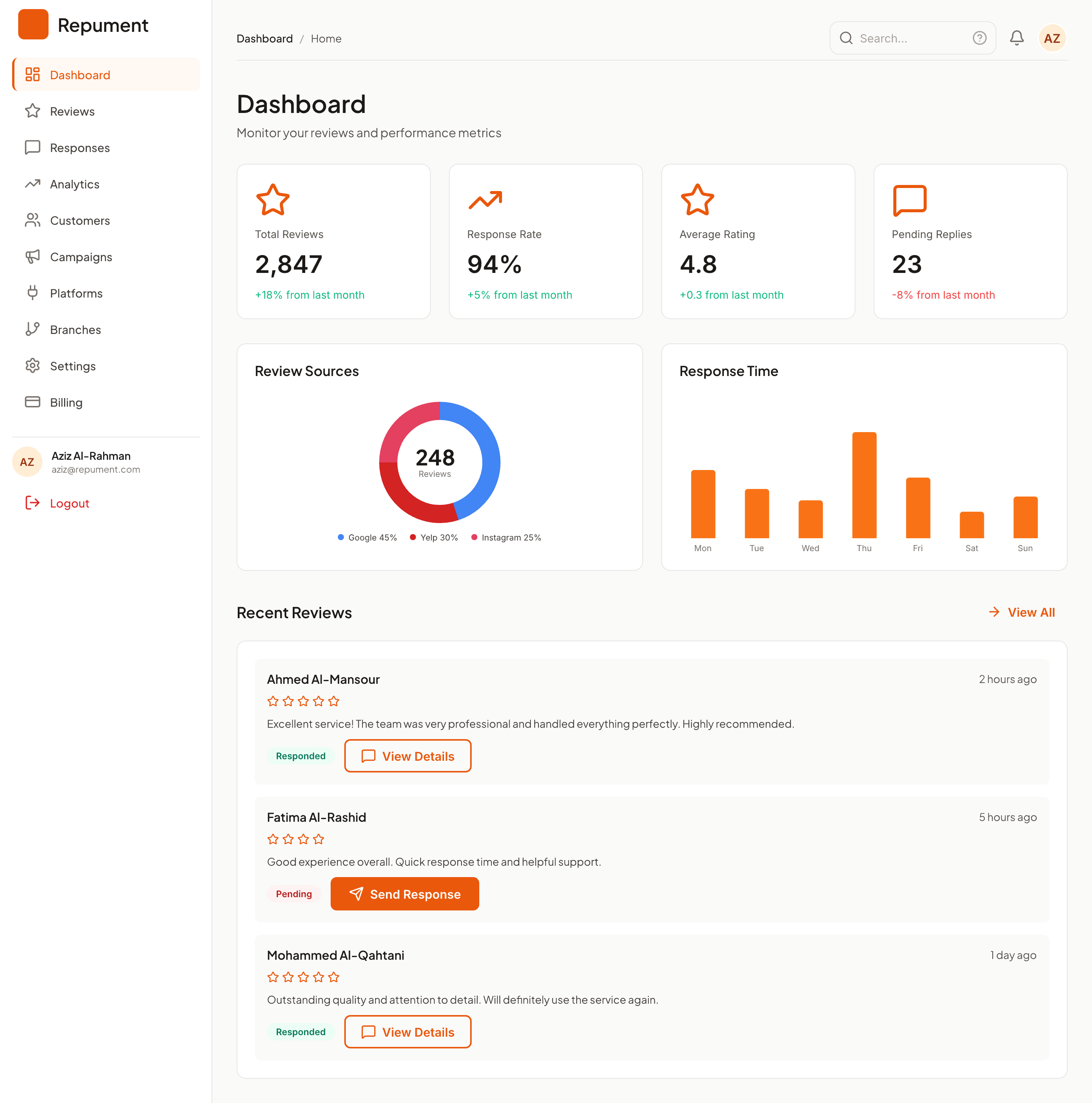
Task: Click Responded badge on Mohammed Al-Qahtani's review
Action: tap(300, 1032)
